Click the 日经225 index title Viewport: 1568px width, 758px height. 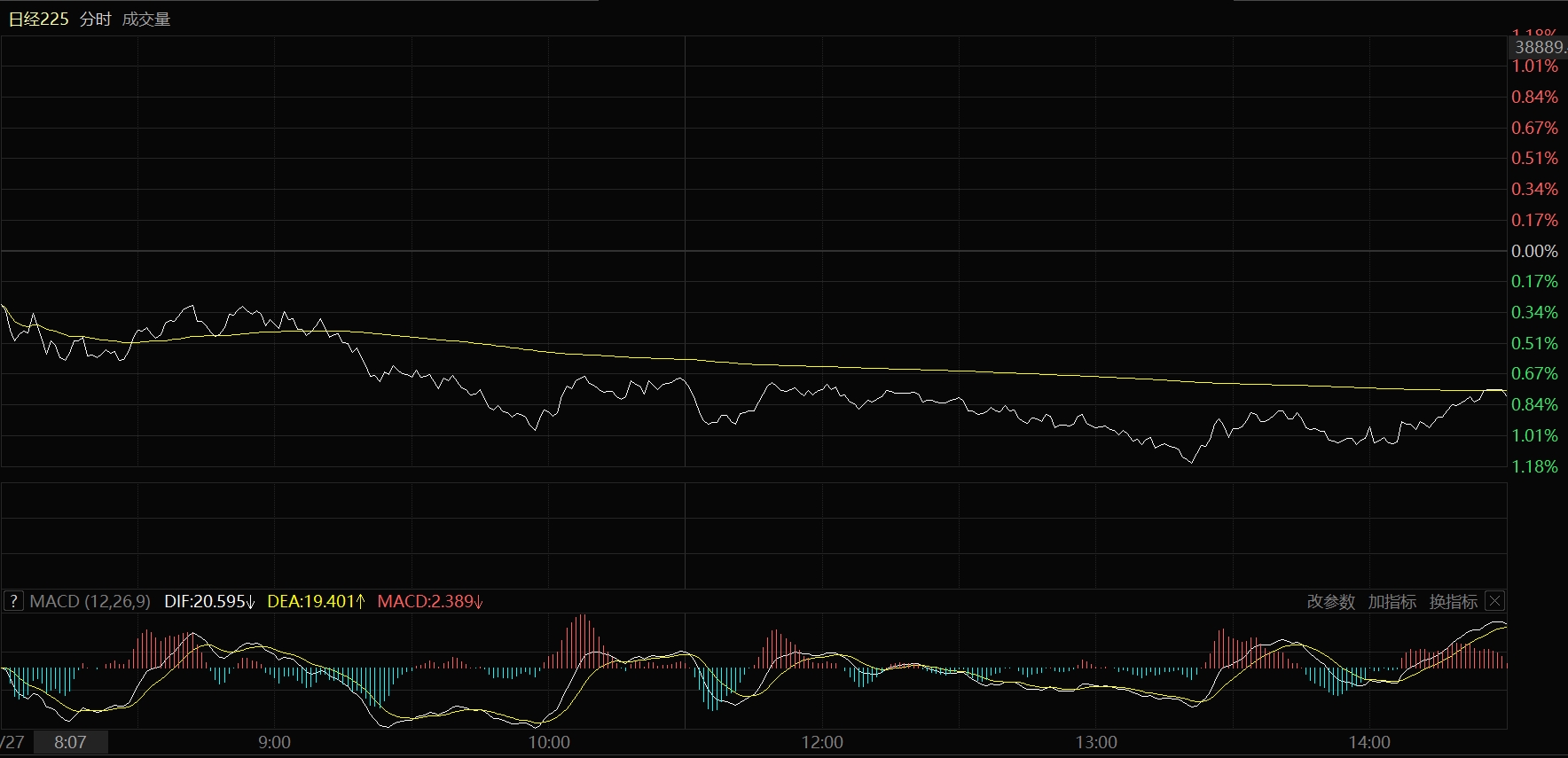[x=38, y=20]
